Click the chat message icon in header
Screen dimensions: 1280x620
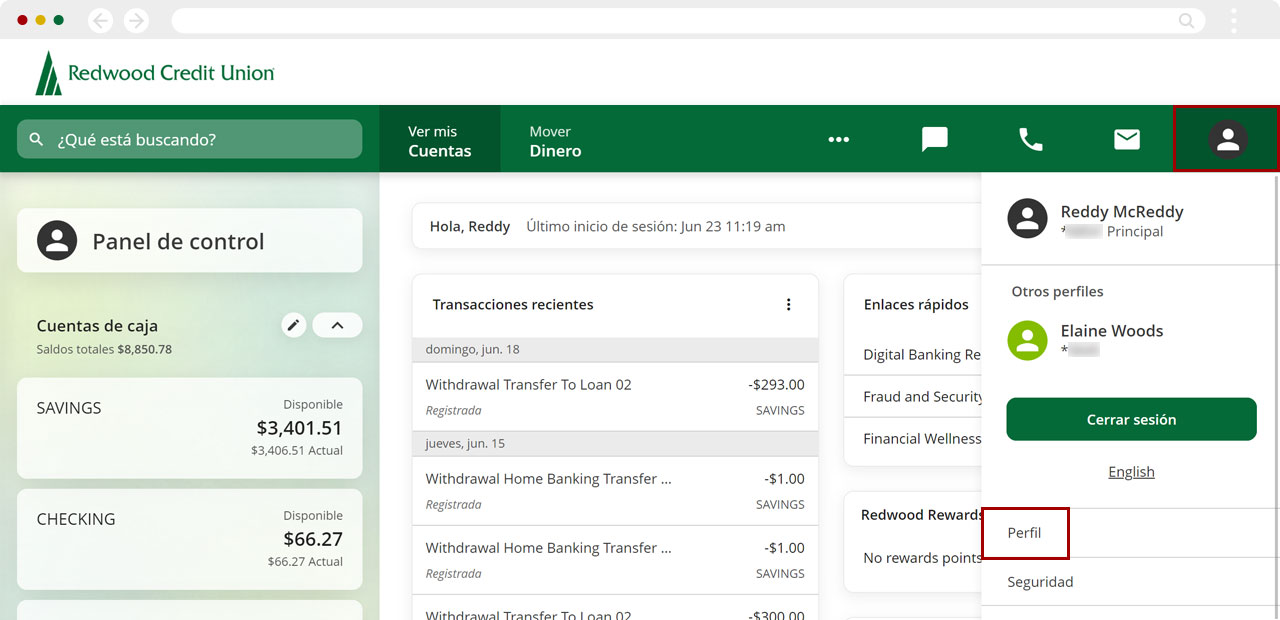click(x=934, y=139)
